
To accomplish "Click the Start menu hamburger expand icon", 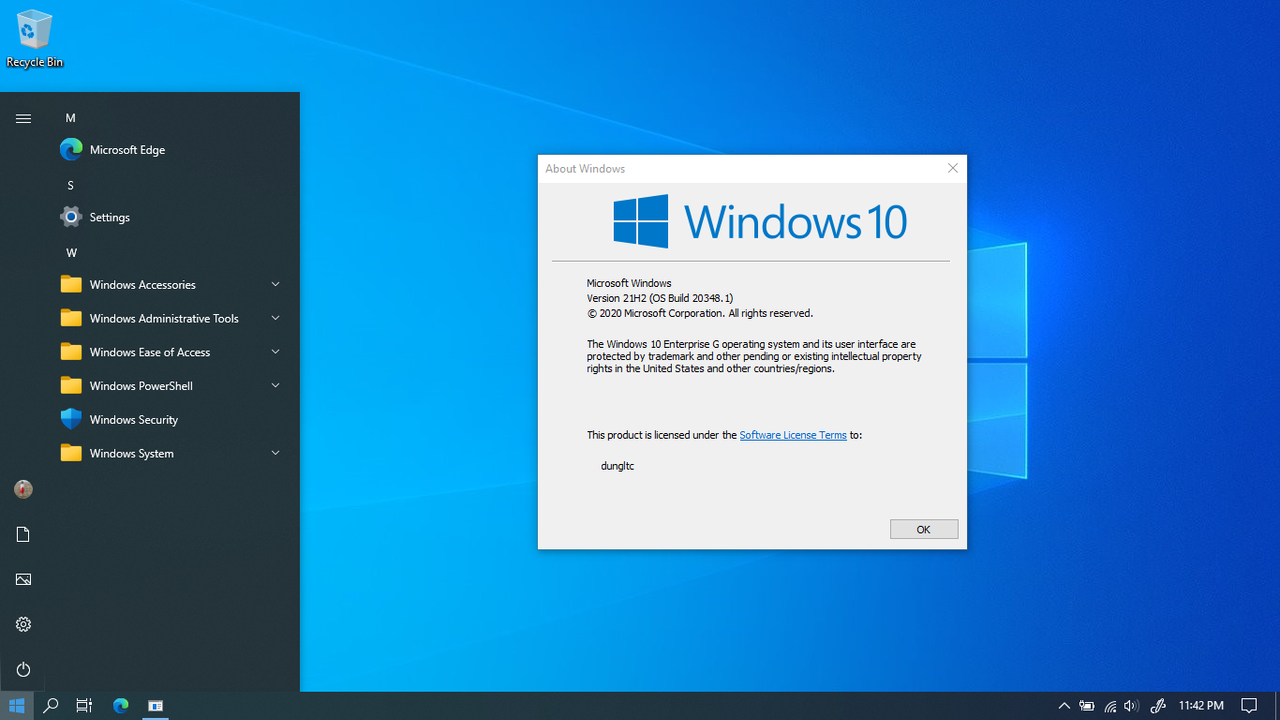I will pyautogui.click(x=23, y=118).
